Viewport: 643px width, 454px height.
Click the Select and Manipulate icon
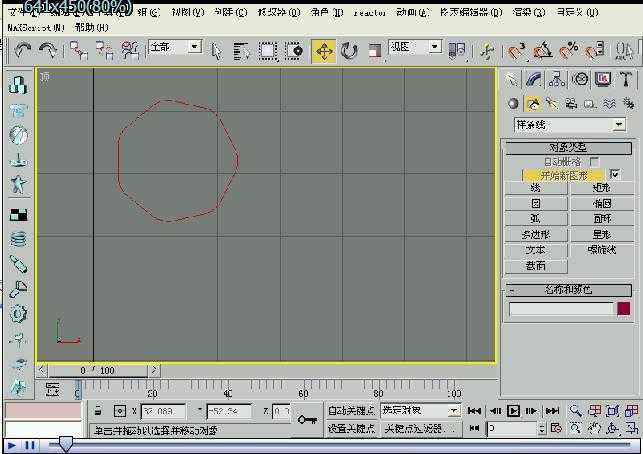(486, 51)
